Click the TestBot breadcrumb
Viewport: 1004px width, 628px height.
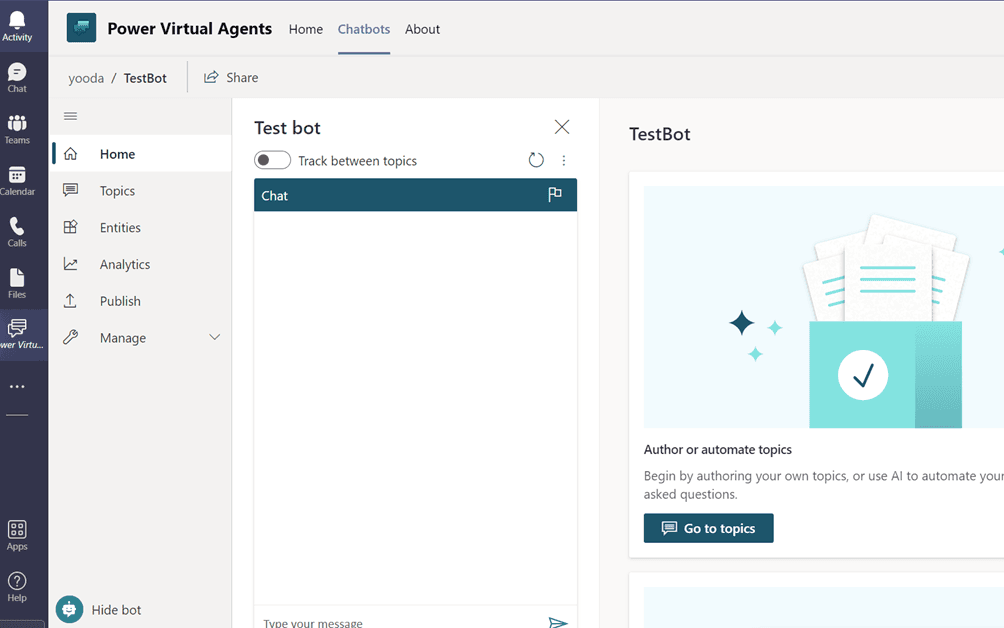tap(145, 78)
